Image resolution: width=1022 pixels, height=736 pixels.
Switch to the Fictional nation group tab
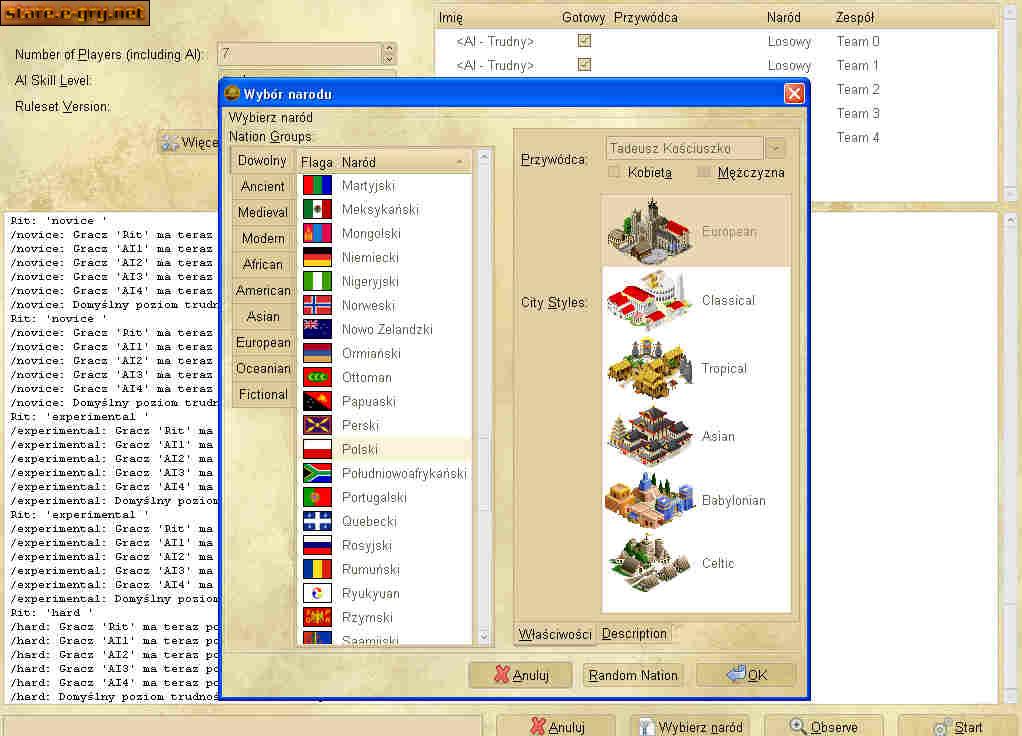click(x=262, y=394)
